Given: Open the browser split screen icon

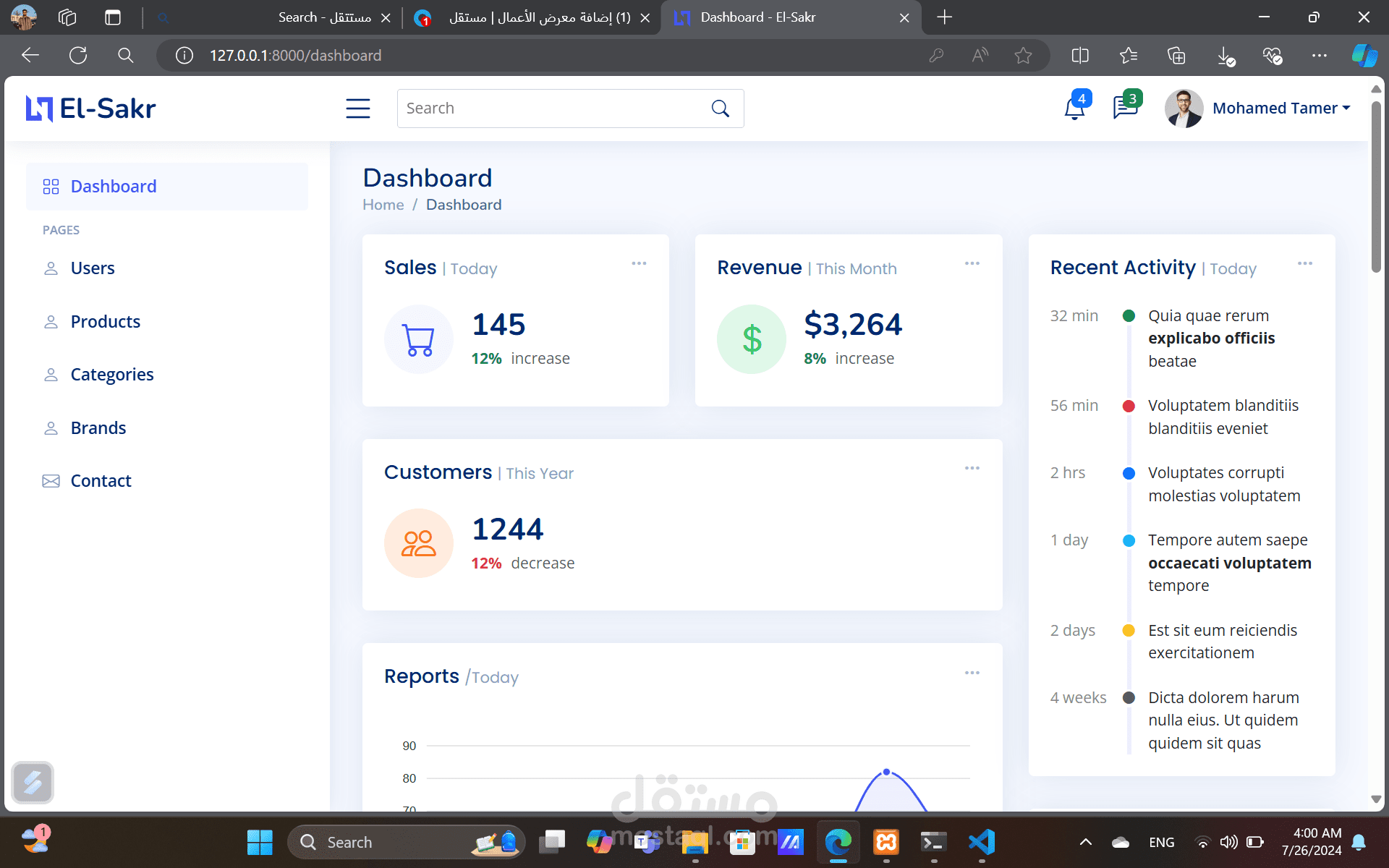Looking at the screenshot, I should [x=1079, y=55].
